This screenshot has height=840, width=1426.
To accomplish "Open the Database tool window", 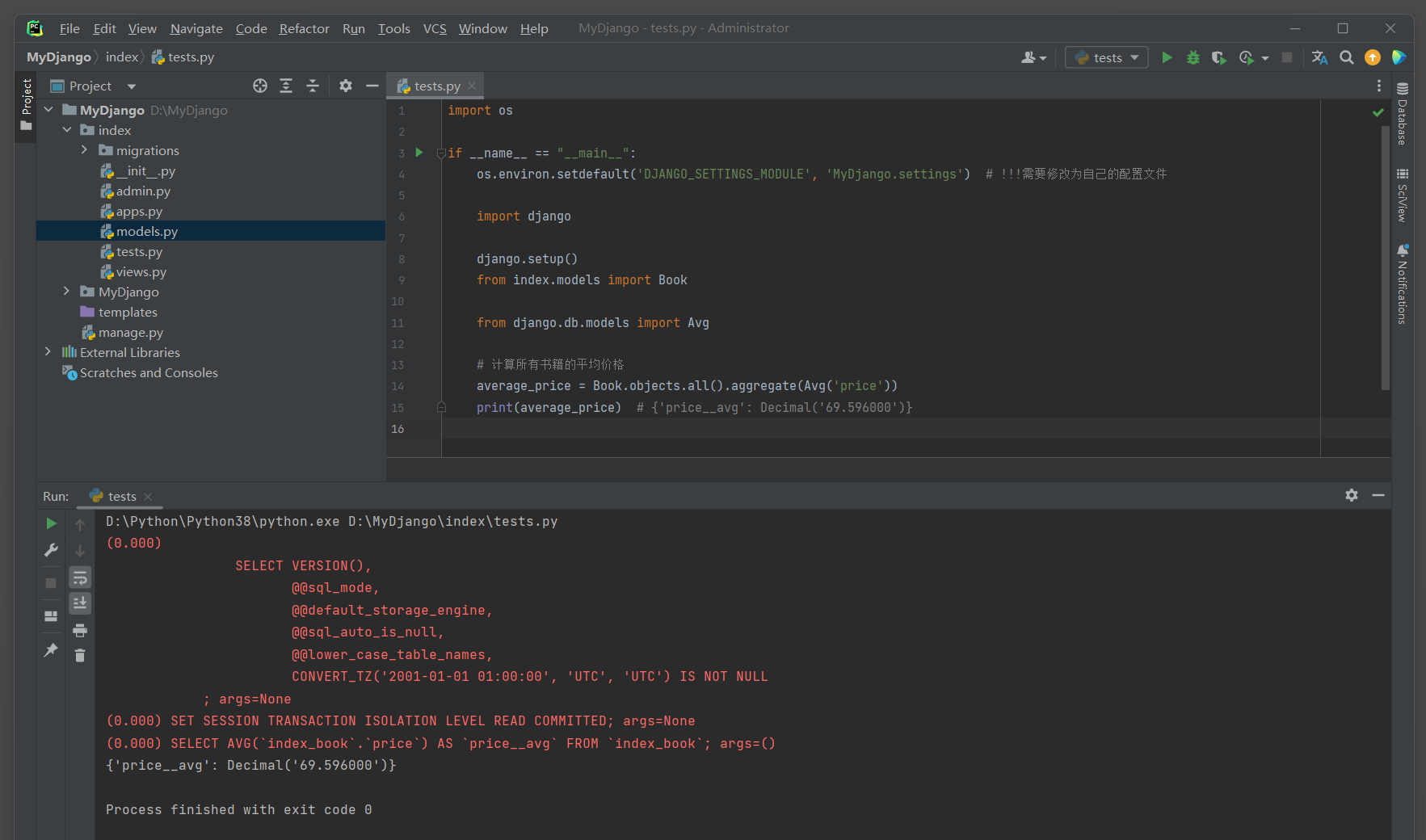I will [x=1403, y=113].
